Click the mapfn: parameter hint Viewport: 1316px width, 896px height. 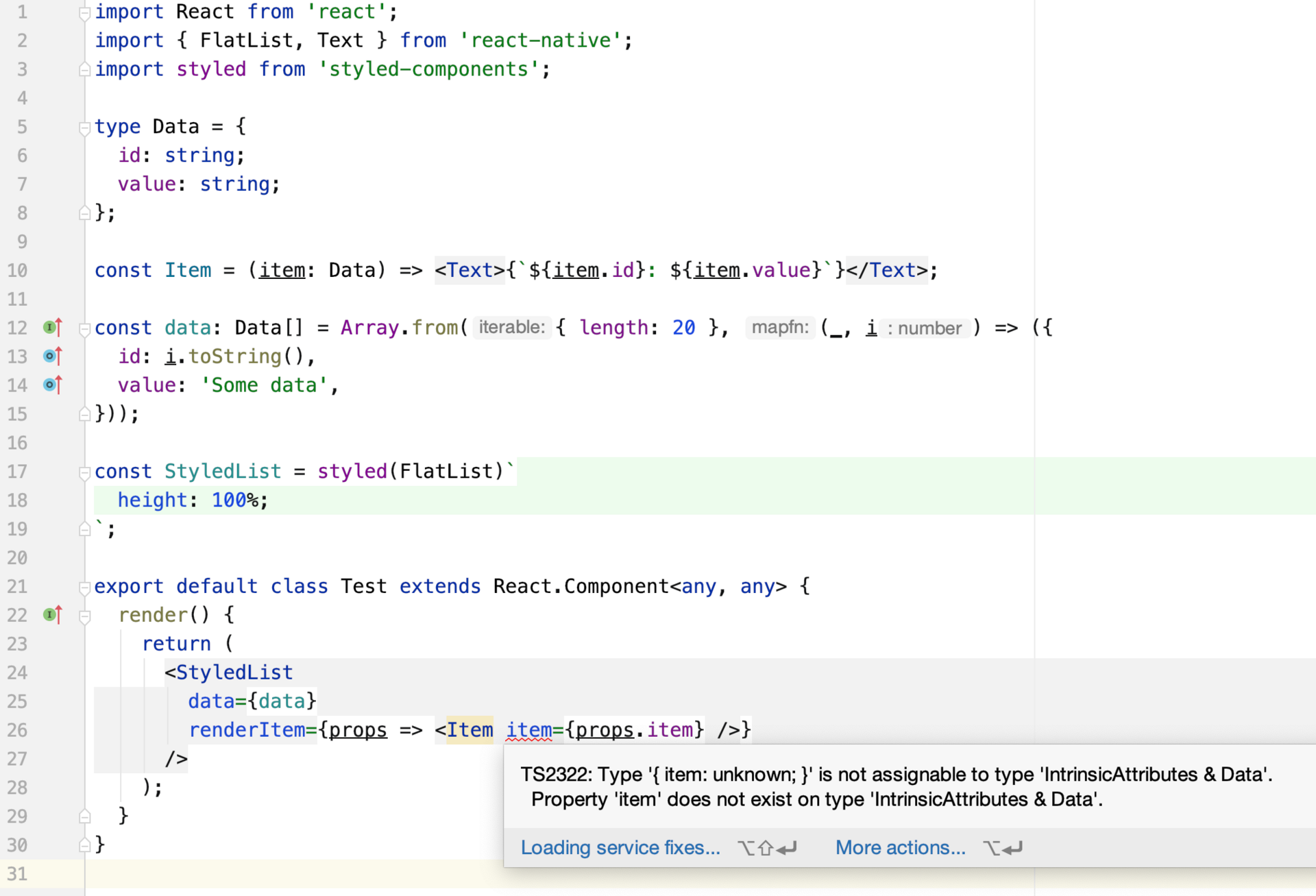pyautogui.click(x=780, y=328)
